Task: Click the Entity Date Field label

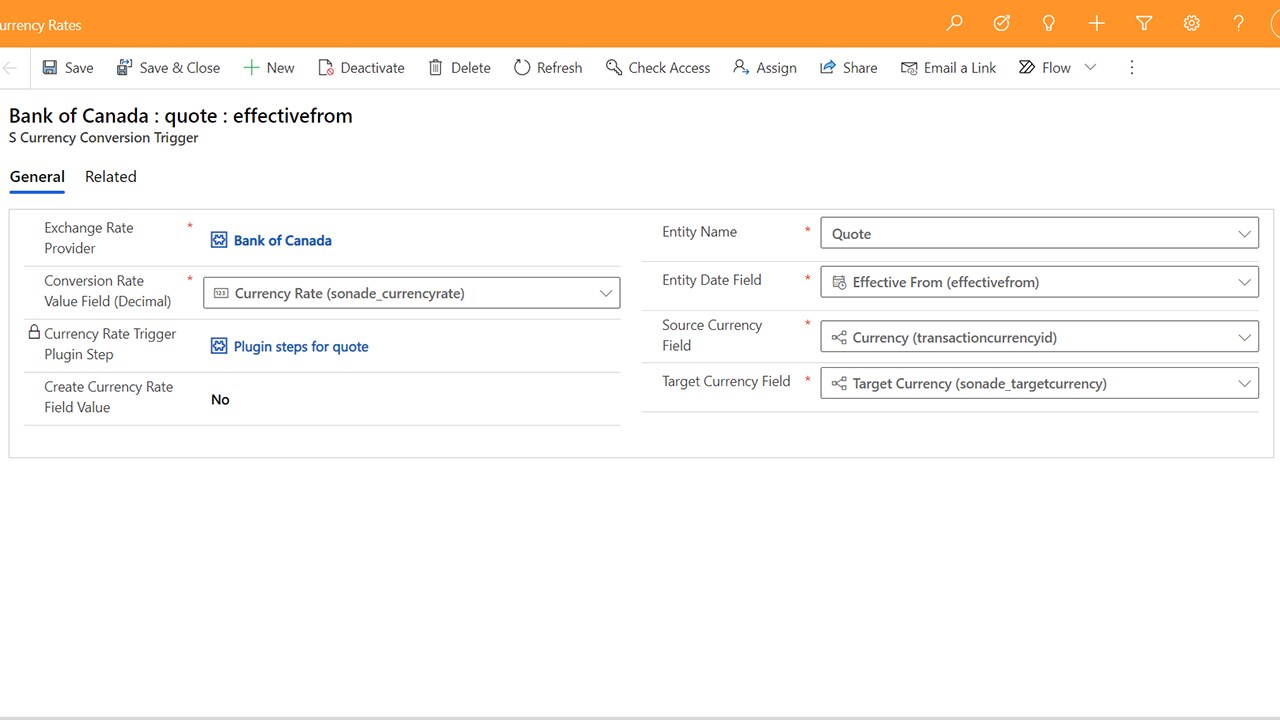Action: click(x=712, y=280)
